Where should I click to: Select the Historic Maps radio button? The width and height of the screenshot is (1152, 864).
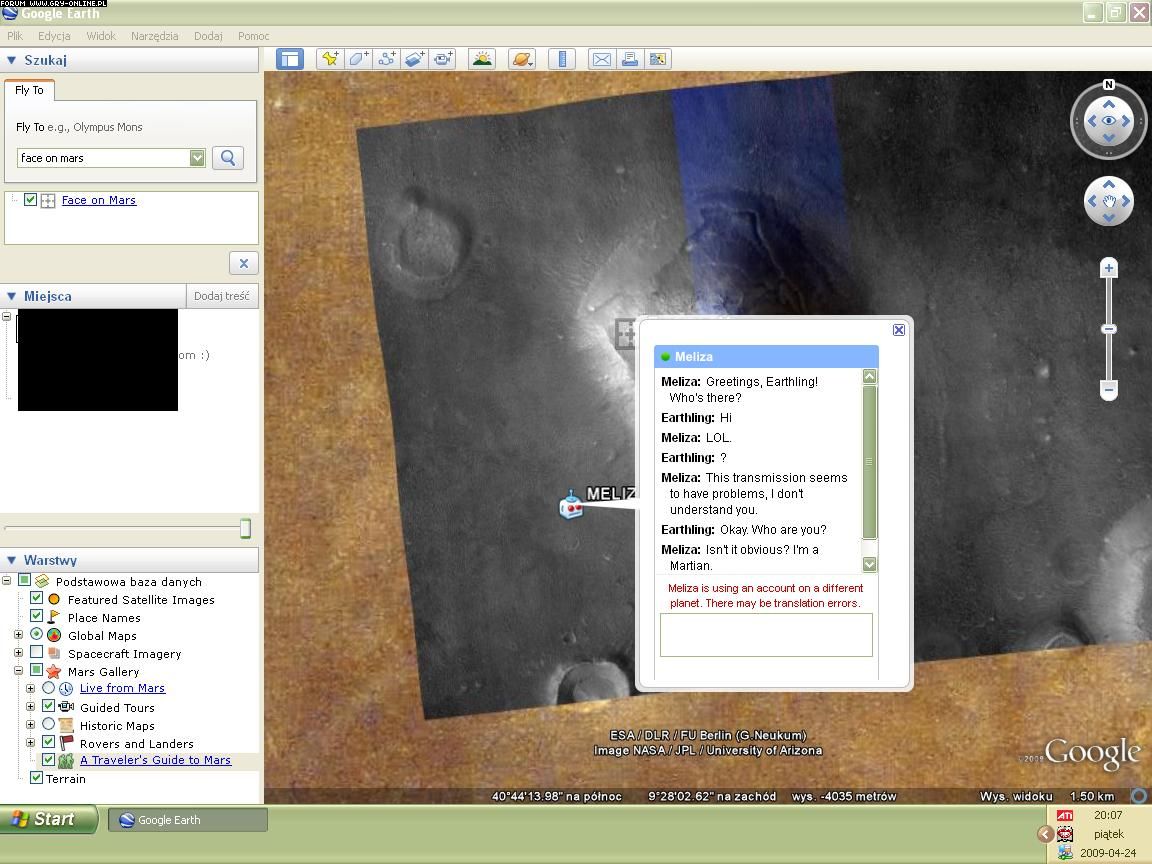pyautogui.click(x=48, y=724)
